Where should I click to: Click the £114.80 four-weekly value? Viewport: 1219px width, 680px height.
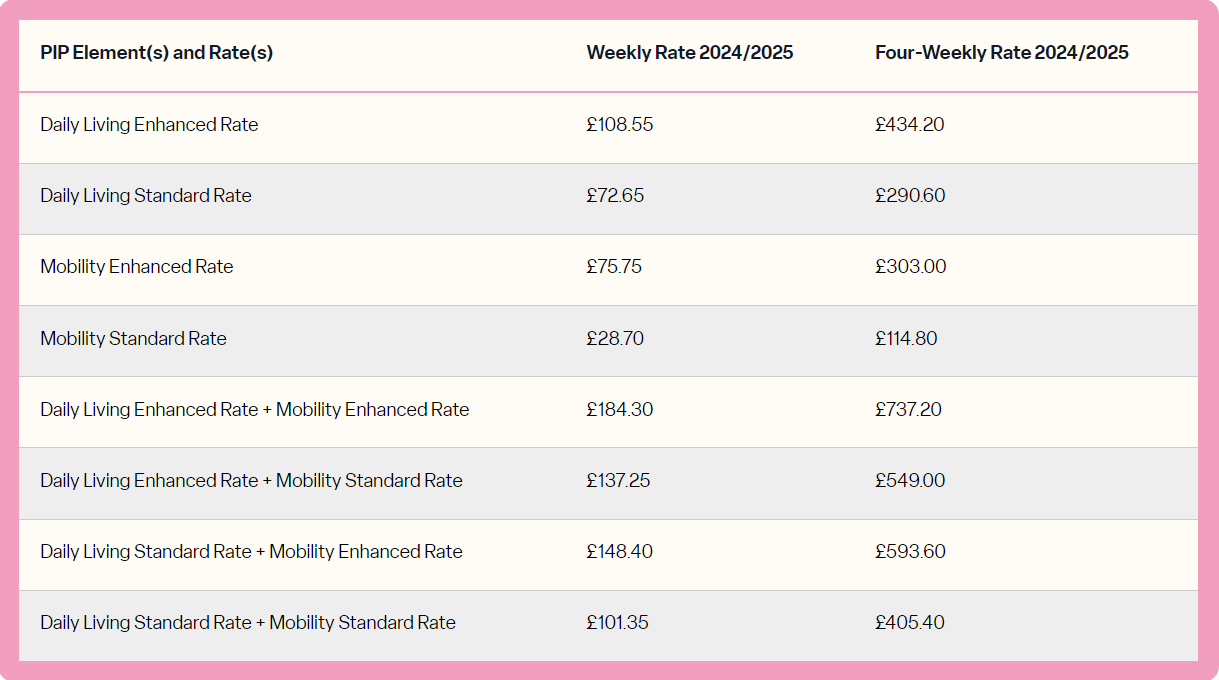click(x=906, y=339)
